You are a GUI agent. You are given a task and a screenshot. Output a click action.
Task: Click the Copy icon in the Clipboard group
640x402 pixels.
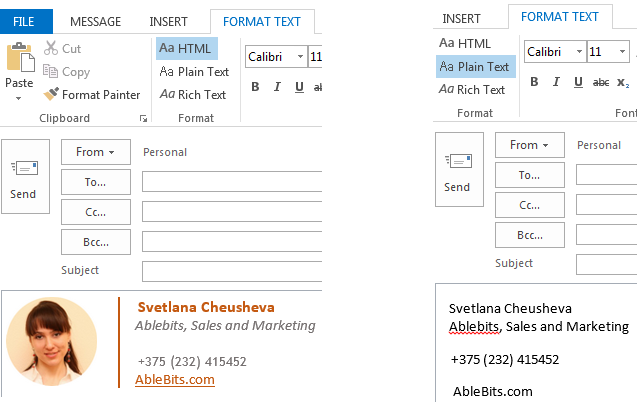tap(51, 72)
